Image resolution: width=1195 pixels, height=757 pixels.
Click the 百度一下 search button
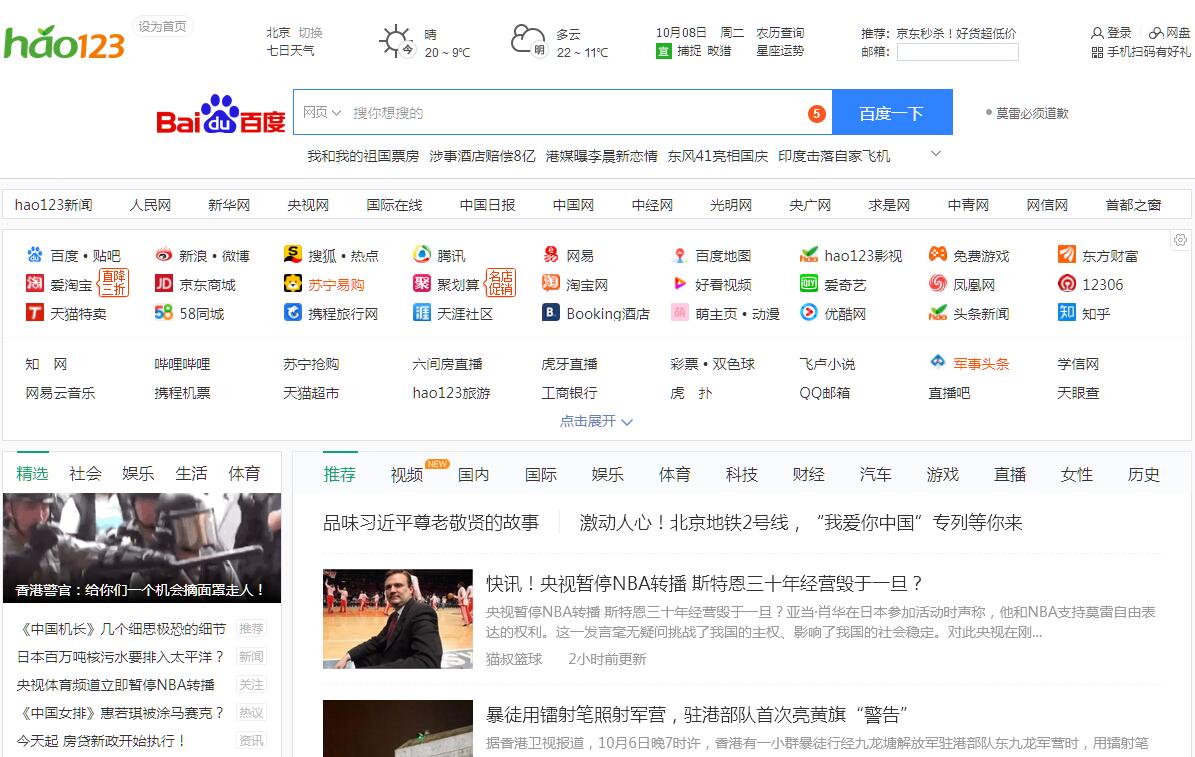point(891,113)
